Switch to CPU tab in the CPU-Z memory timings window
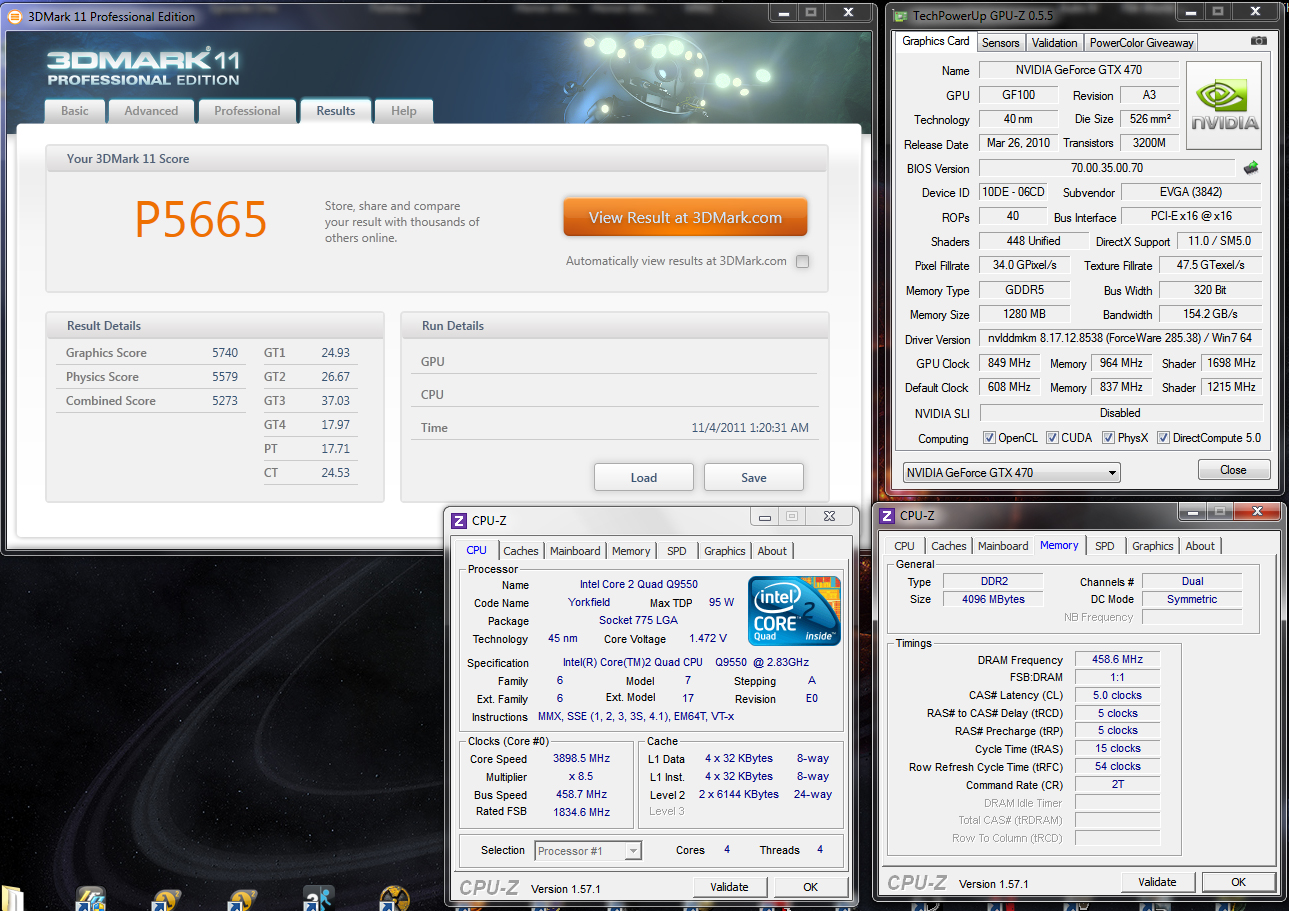1289x911 pixels. coord(904,546)
